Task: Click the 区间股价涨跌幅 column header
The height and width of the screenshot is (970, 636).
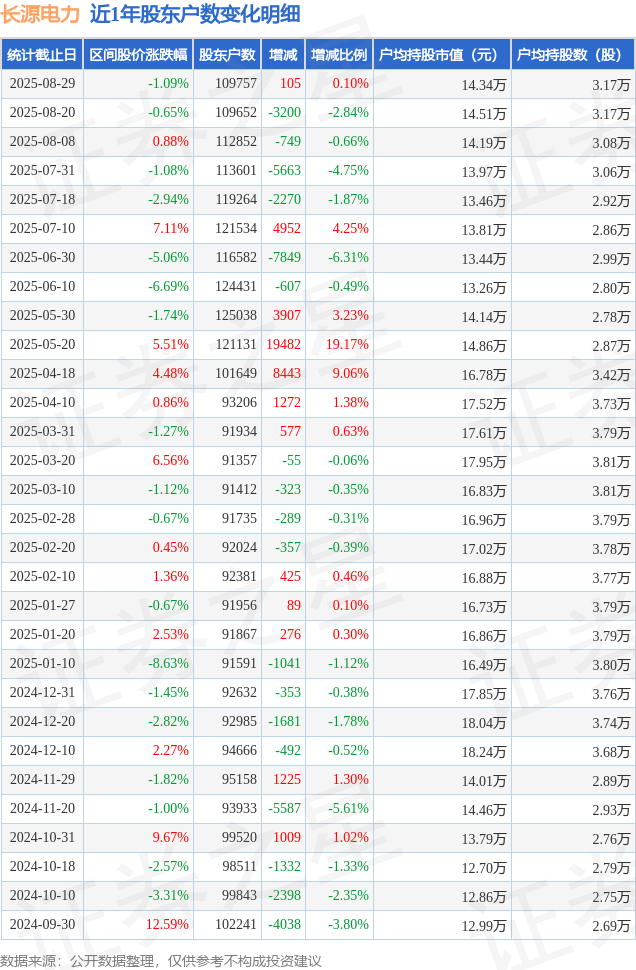Action: coord(139,55)
